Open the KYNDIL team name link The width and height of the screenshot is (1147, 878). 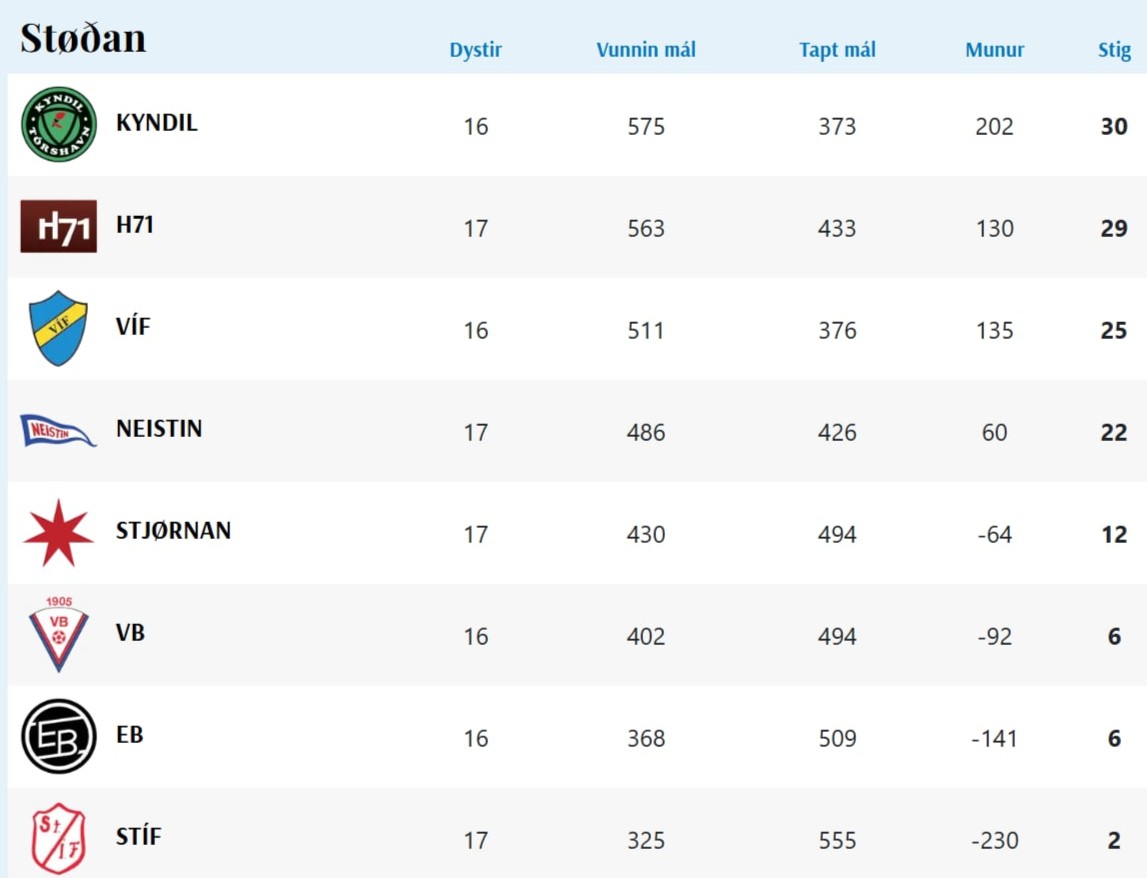click(x=157, y=123)
